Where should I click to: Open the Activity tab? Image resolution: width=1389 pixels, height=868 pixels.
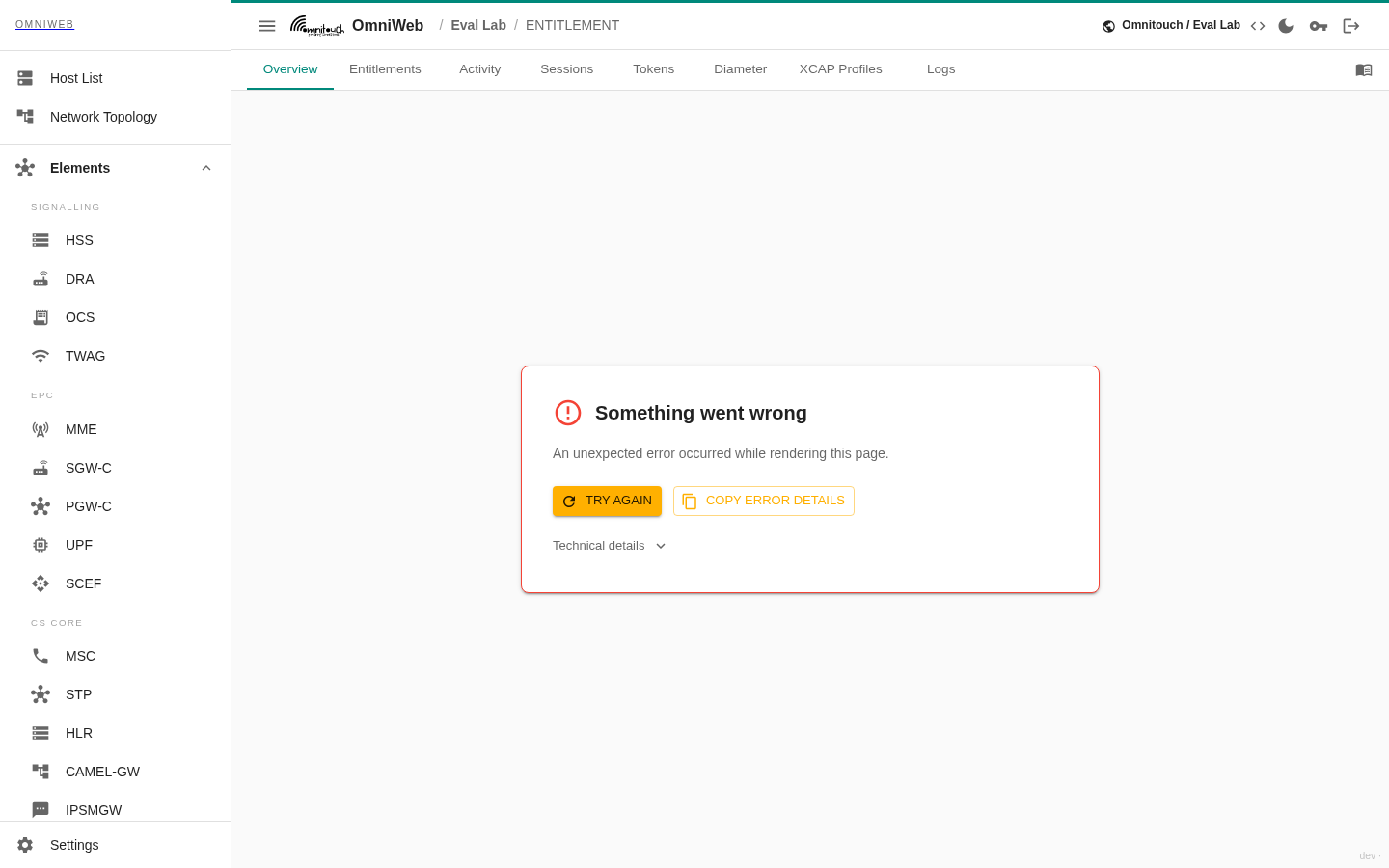[x=480, y=69]
